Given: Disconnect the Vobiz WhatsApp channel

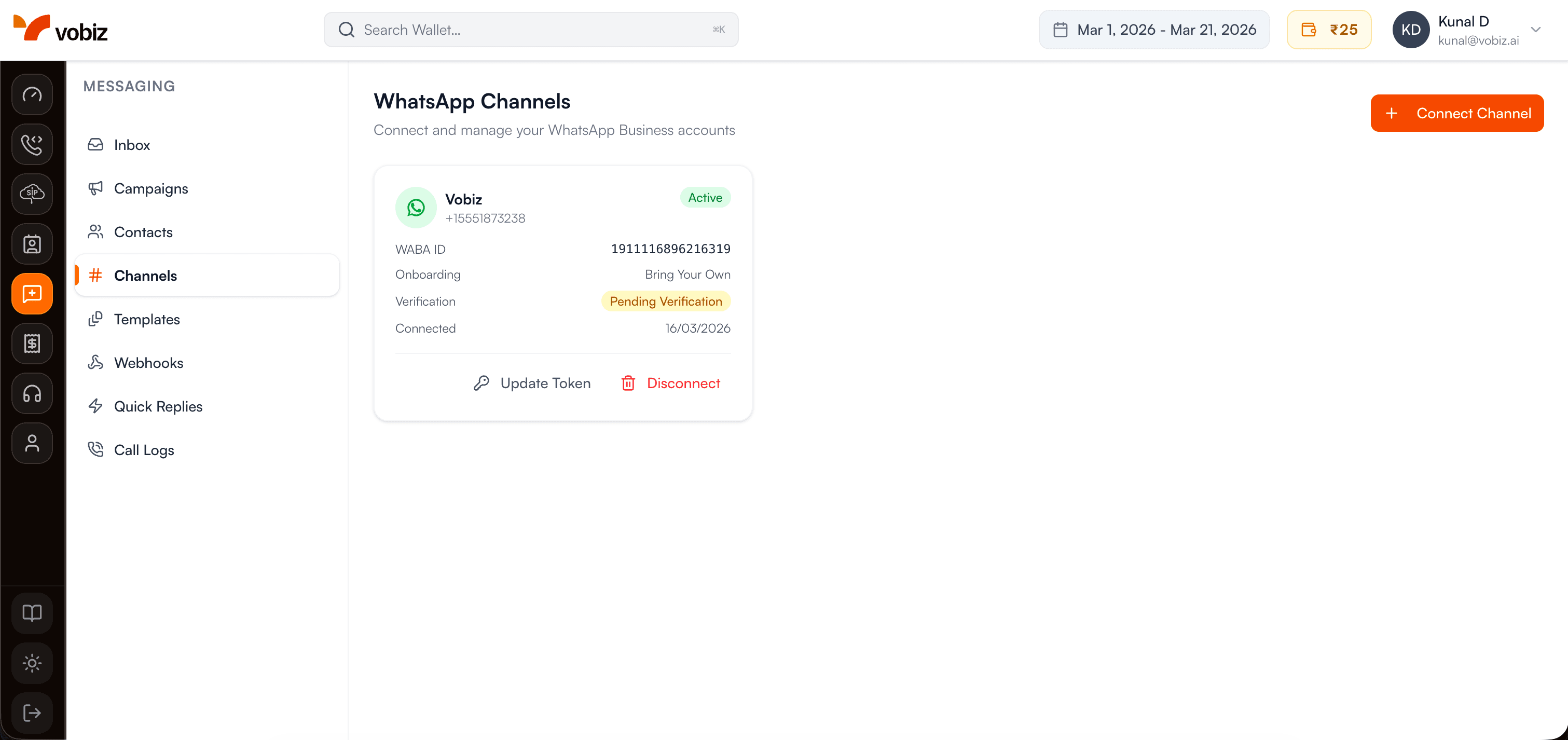Looking at the screenshot, I should [x=671, y=383].
